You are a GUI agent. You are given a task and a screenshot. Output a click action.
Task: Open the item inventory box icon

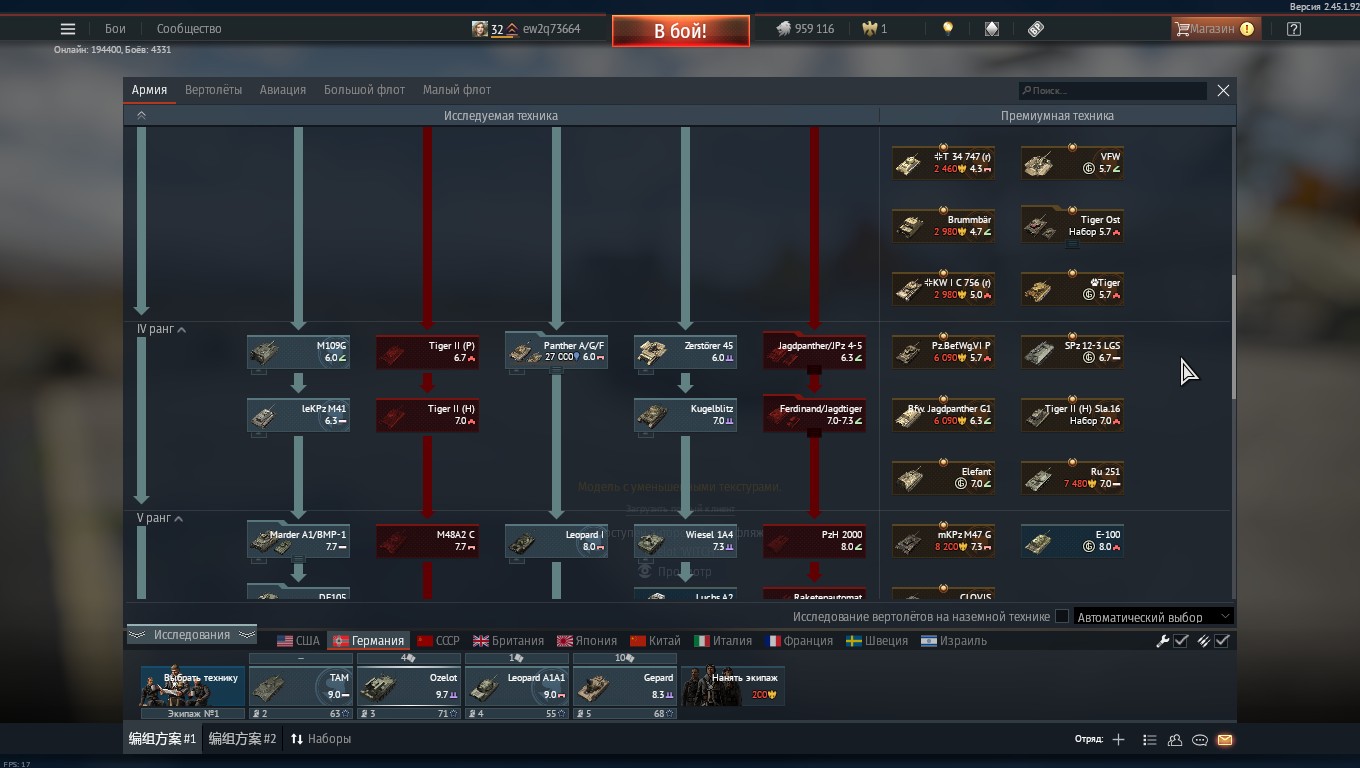[991, 29]
